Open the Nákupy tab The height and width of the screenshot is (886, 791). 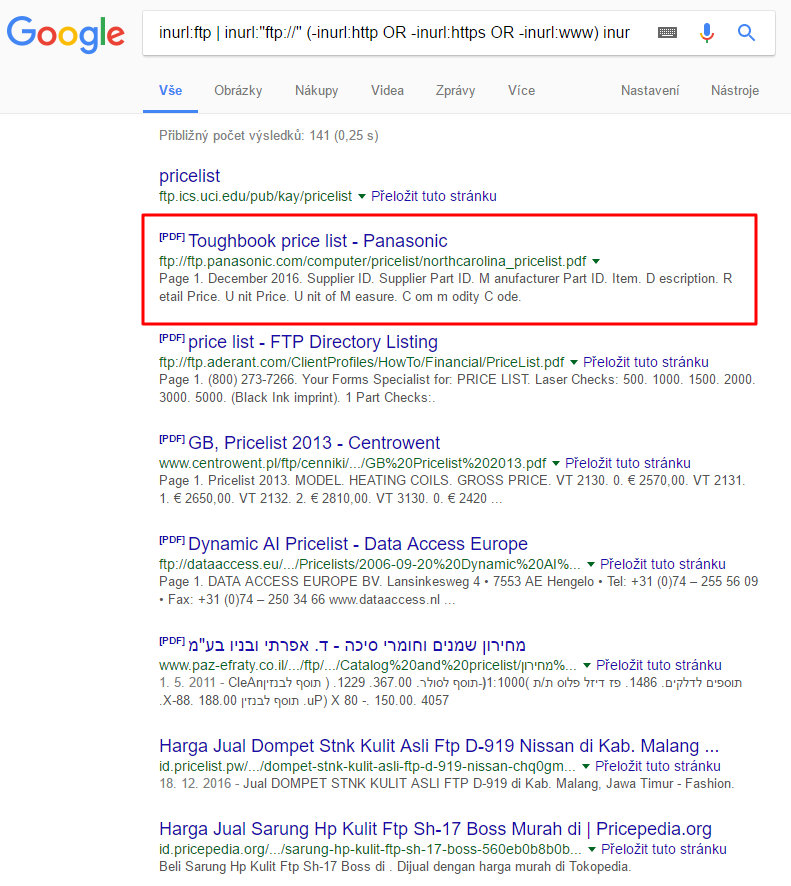[x=316, y=90]
